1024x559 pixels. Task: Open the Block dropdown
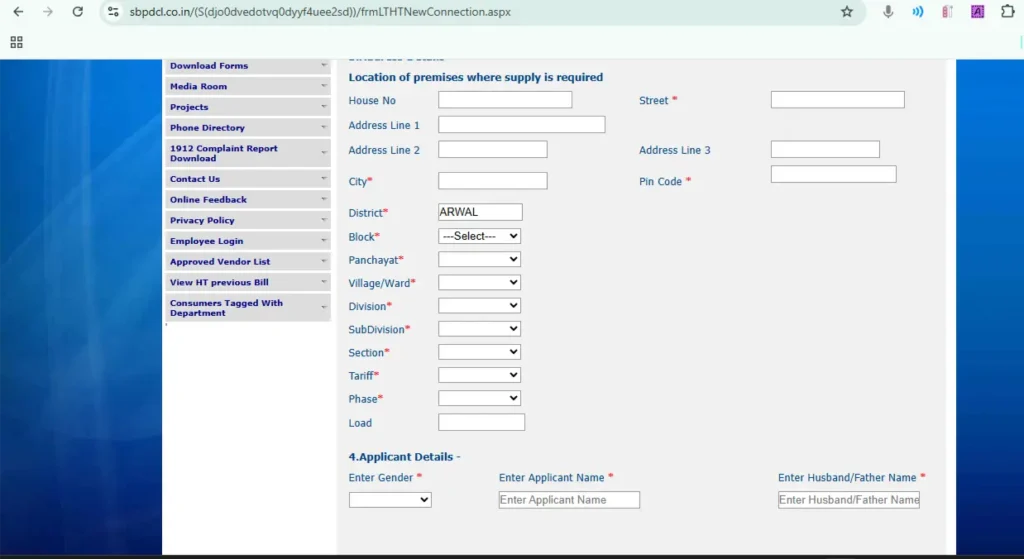coord(480,236)
